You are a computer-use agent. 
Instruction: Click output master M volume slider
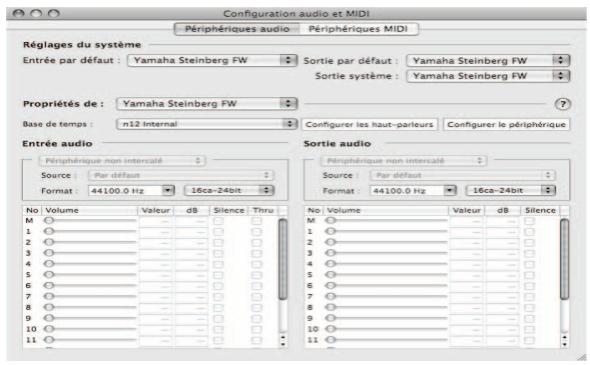coord(386,221)
